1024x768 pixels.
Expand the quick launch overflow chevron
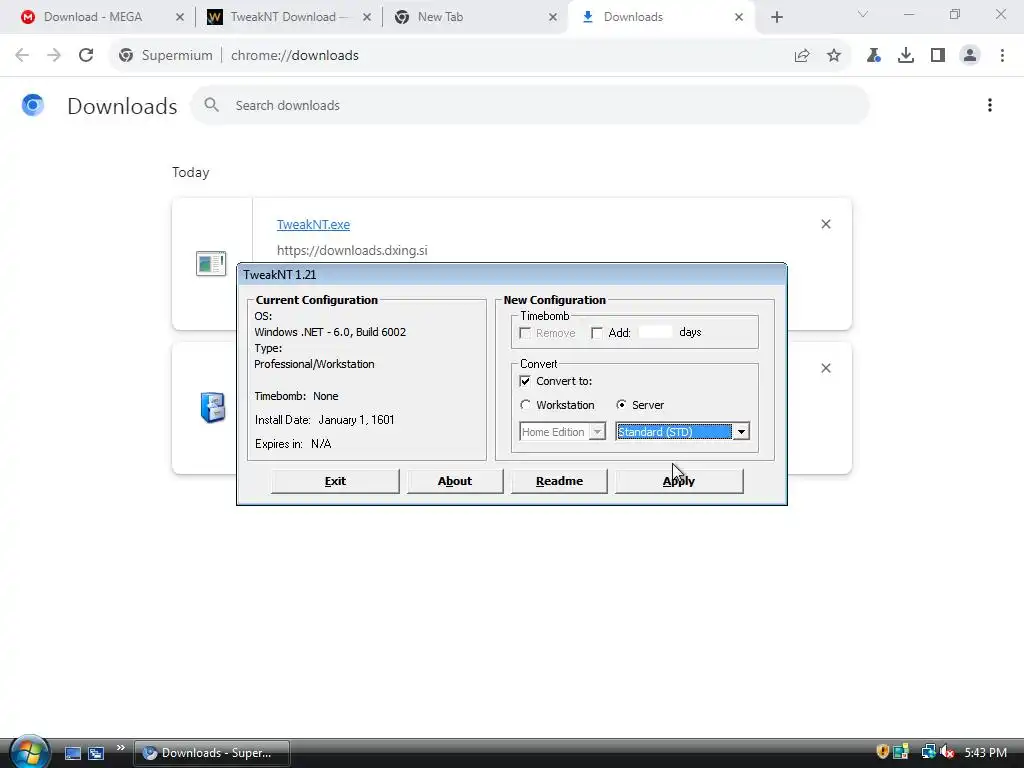tap(120, 748)
